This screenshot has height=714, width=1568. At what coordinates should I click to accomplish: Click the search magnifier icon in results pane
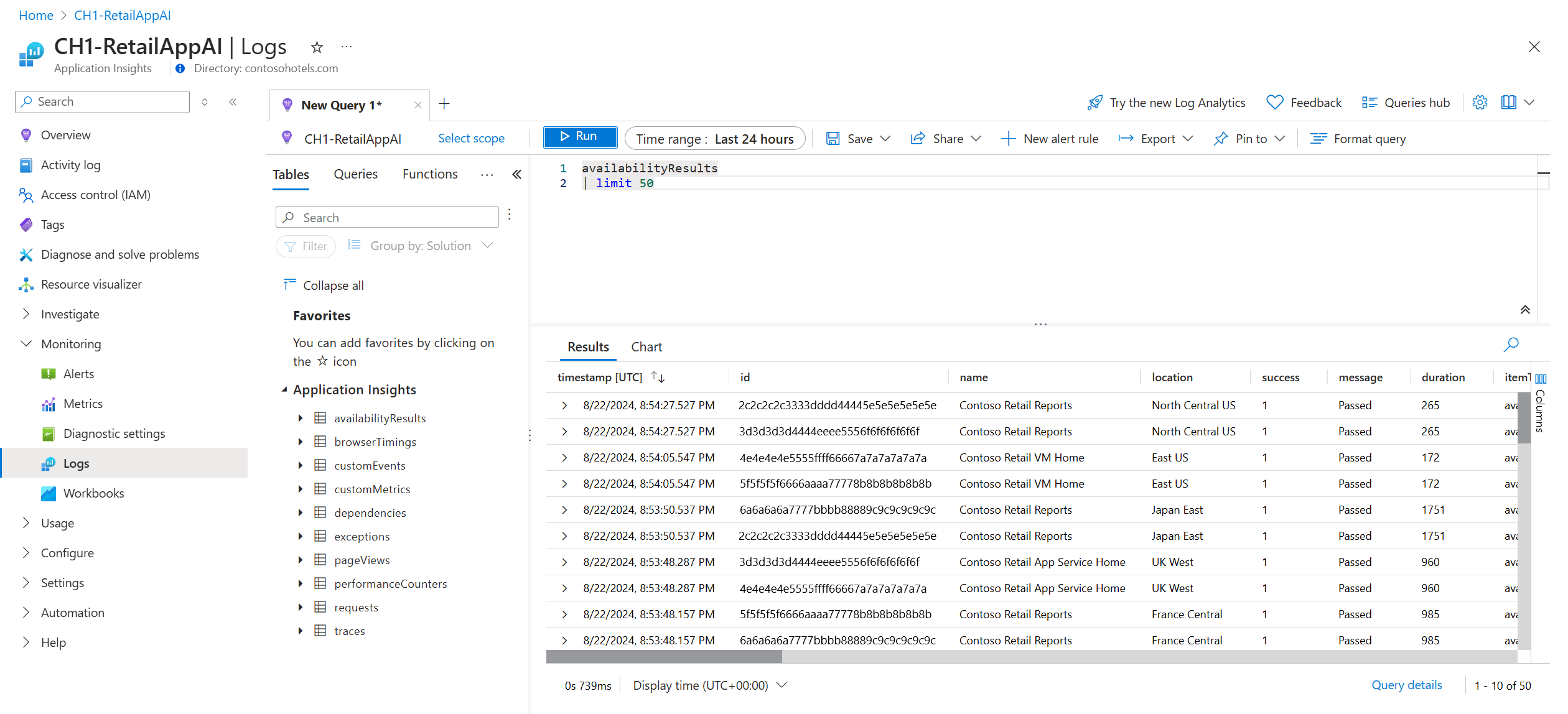(1511, 345)
